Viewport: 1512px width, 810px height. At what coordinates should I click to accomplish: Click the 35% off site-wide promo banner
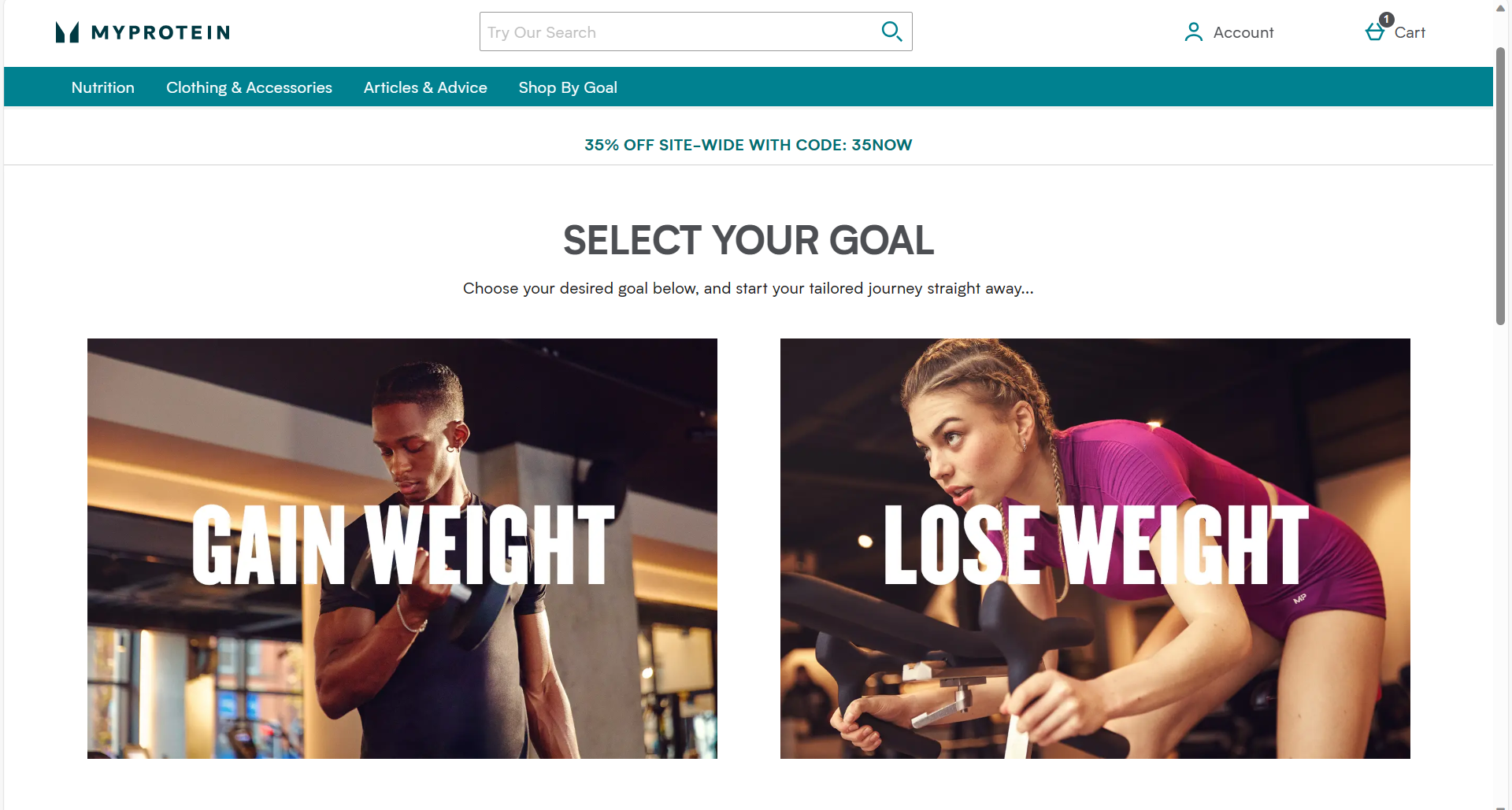click(748, 145)
